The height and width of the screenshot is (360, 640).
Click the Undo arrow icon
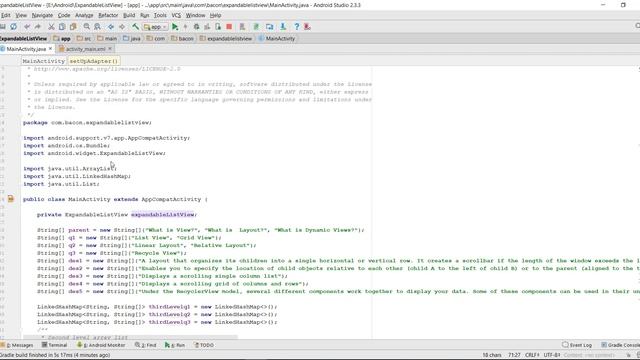[27, 27]
